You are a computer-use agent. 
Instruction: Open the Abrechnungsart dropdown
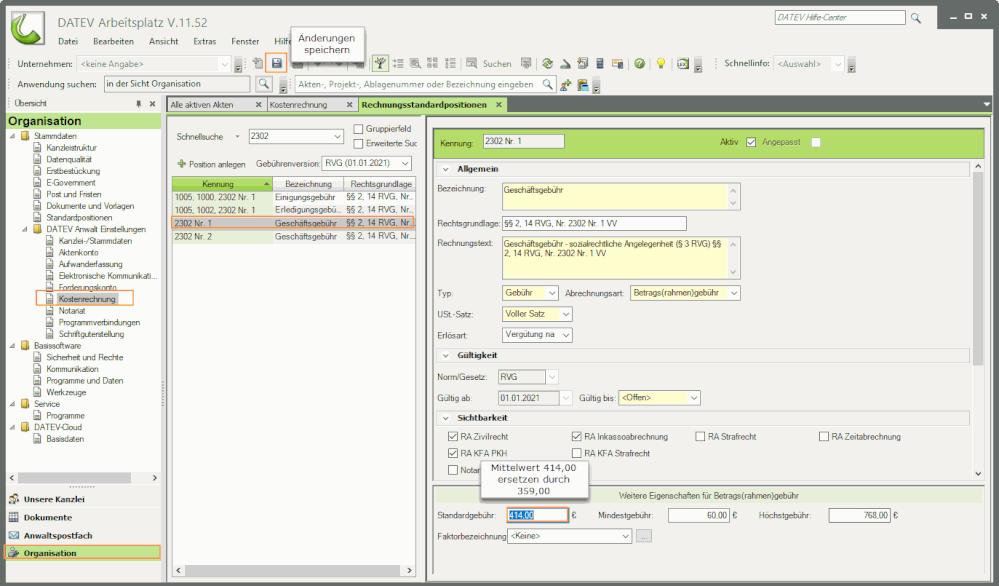(x=734, y=293)
